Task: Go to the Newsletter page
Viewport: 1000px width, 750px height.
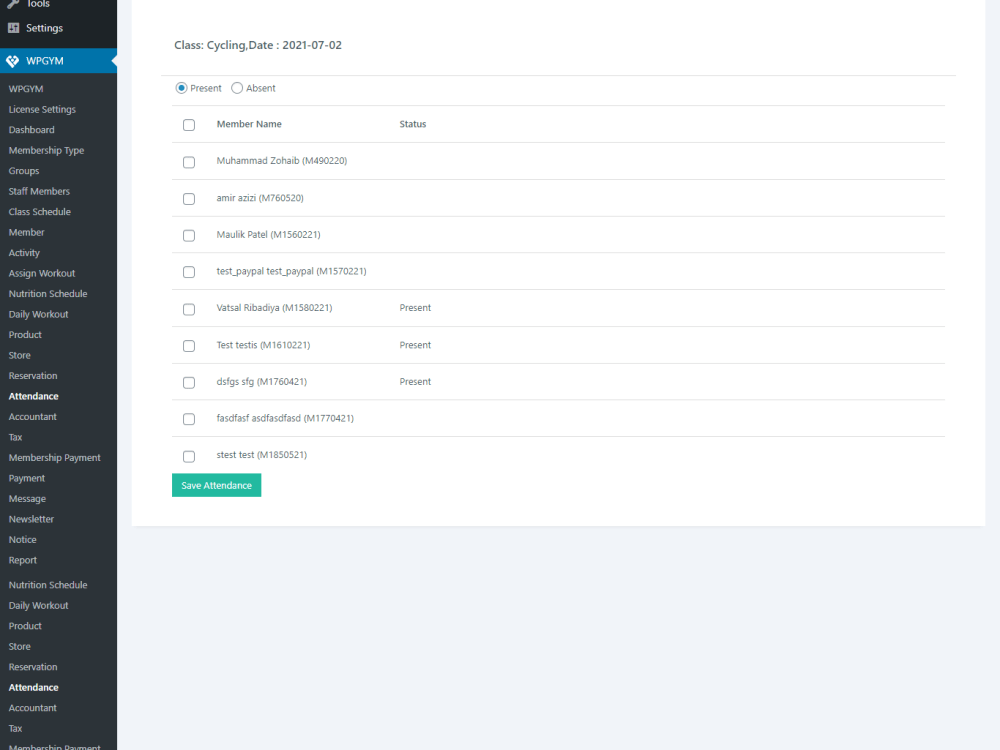Action: point(31,519)
